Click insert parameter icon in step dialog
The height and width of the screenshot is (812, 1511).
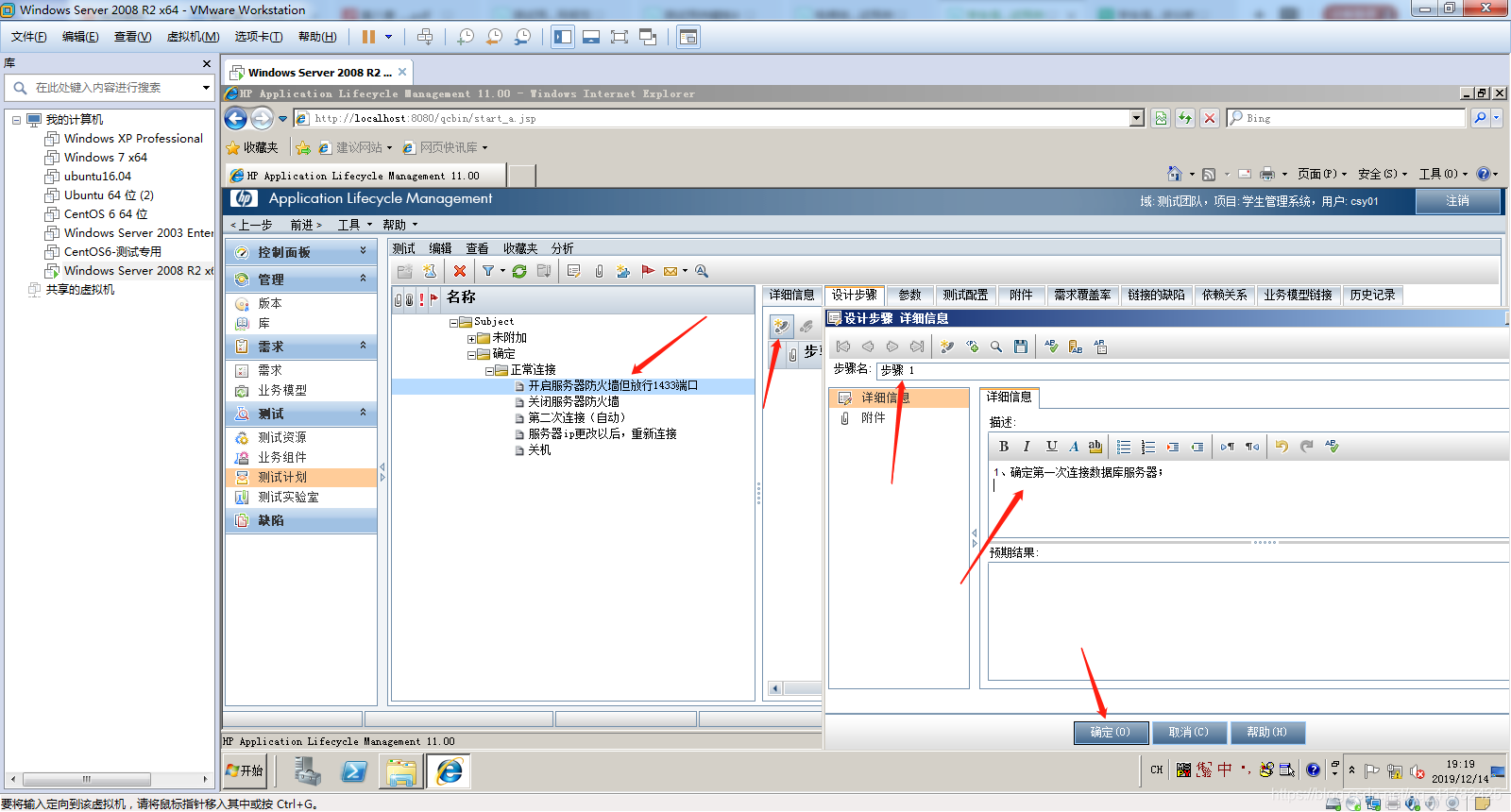(972, 347)
